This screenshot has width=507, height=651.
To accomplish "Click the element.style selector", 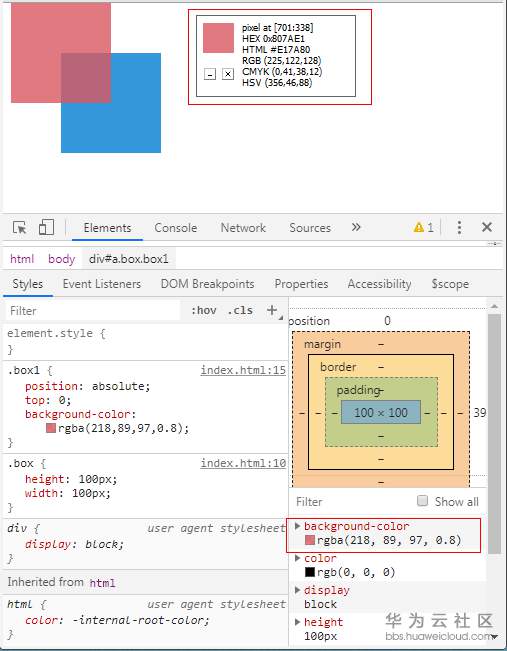I will click(50, 333).
